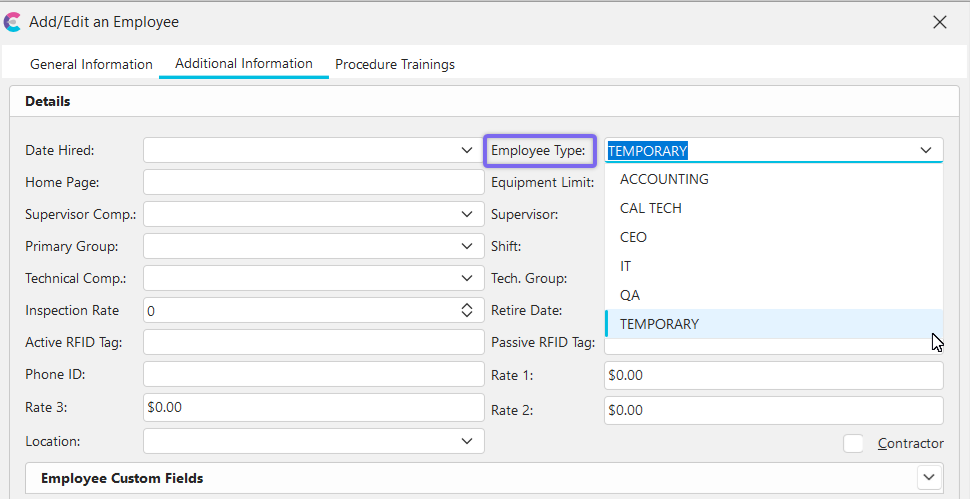
Task: Expand the Technical Comp. dropdown
Action: click(467, 278)
